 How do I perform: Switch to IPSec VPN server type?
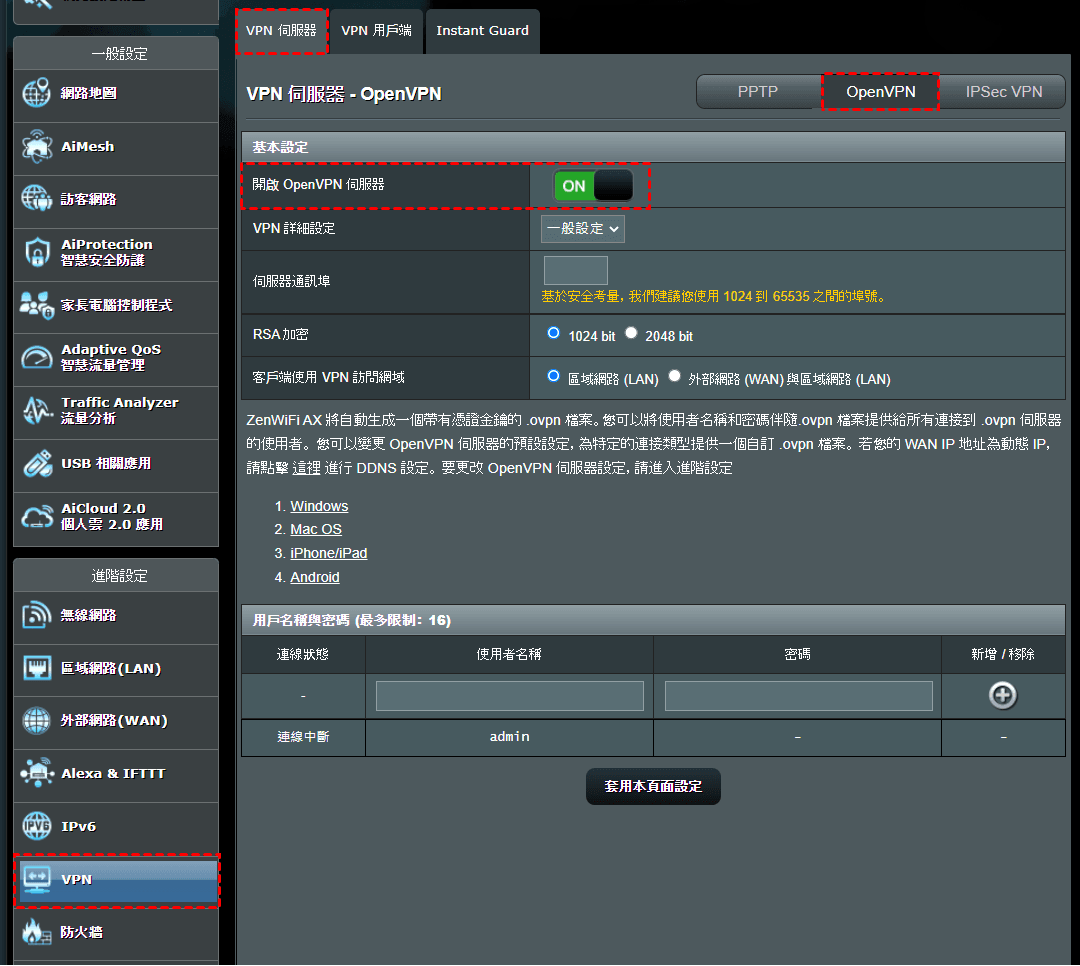(x=1003, y=92)
